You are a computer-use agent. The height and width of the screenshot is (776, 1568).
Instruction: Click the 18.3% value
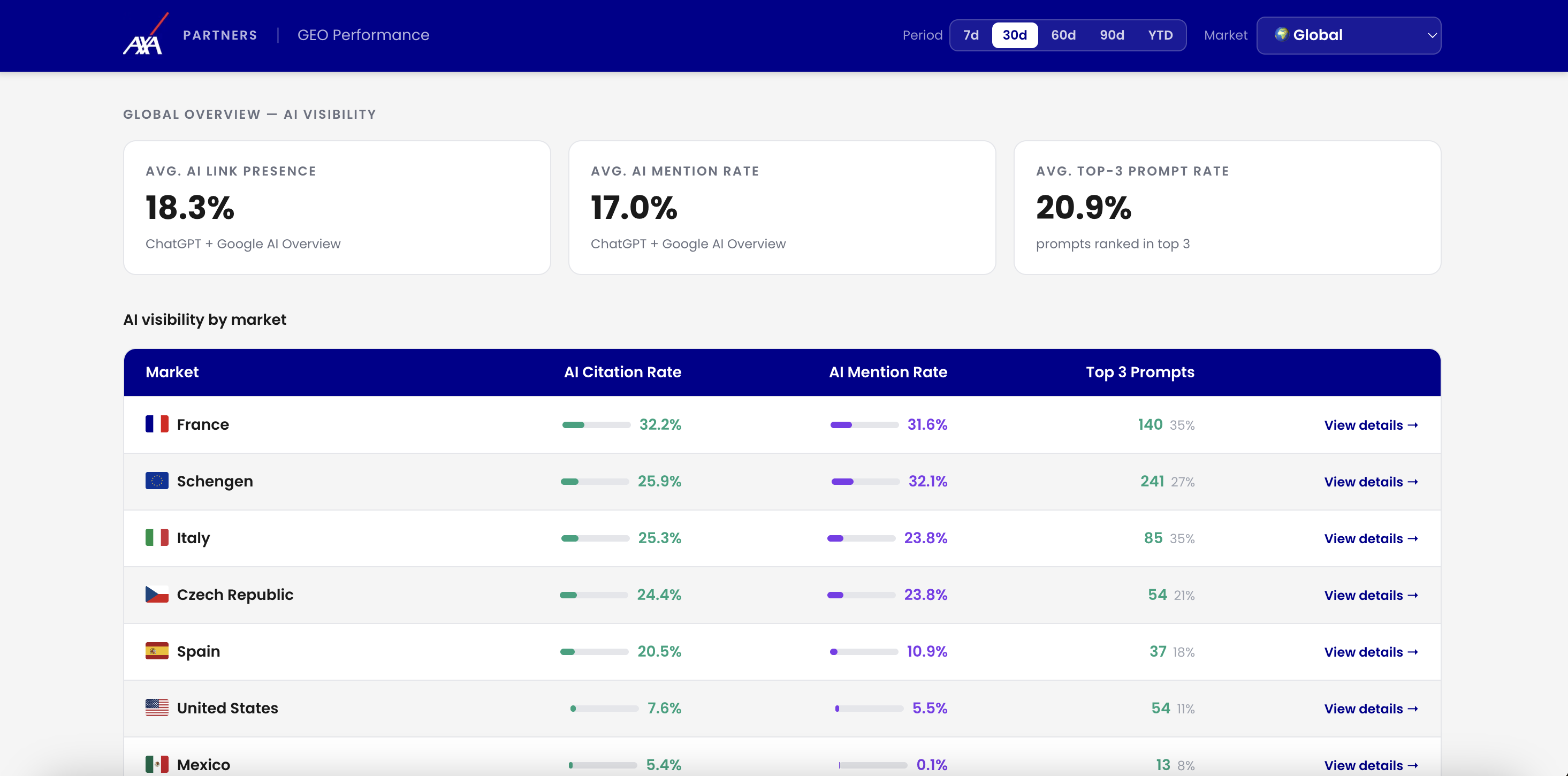pyautogui.click(x=190, y=208)
